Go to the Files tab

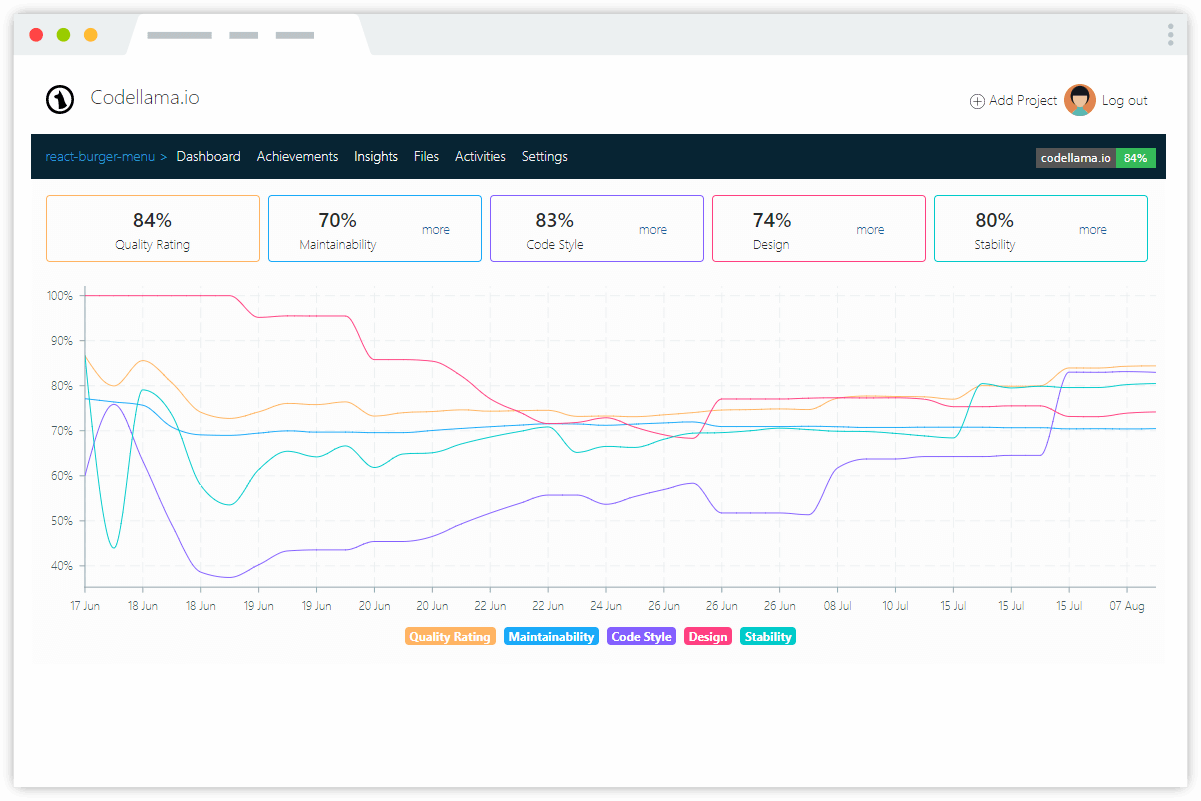(426, 157)
